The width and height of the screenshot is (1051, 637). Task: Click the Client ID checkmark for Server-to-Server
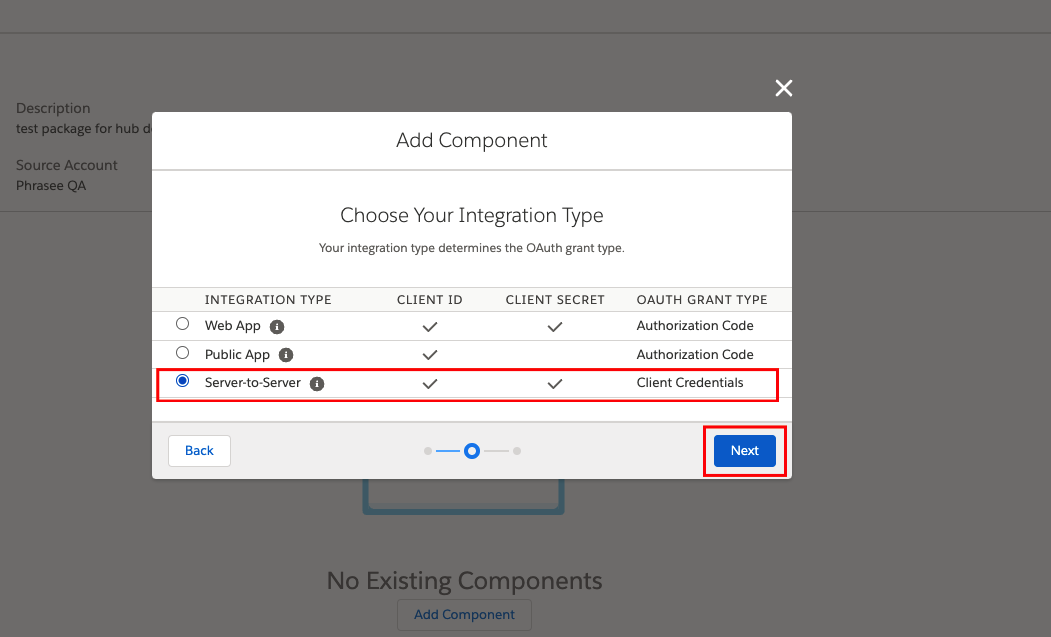point(430,382)
